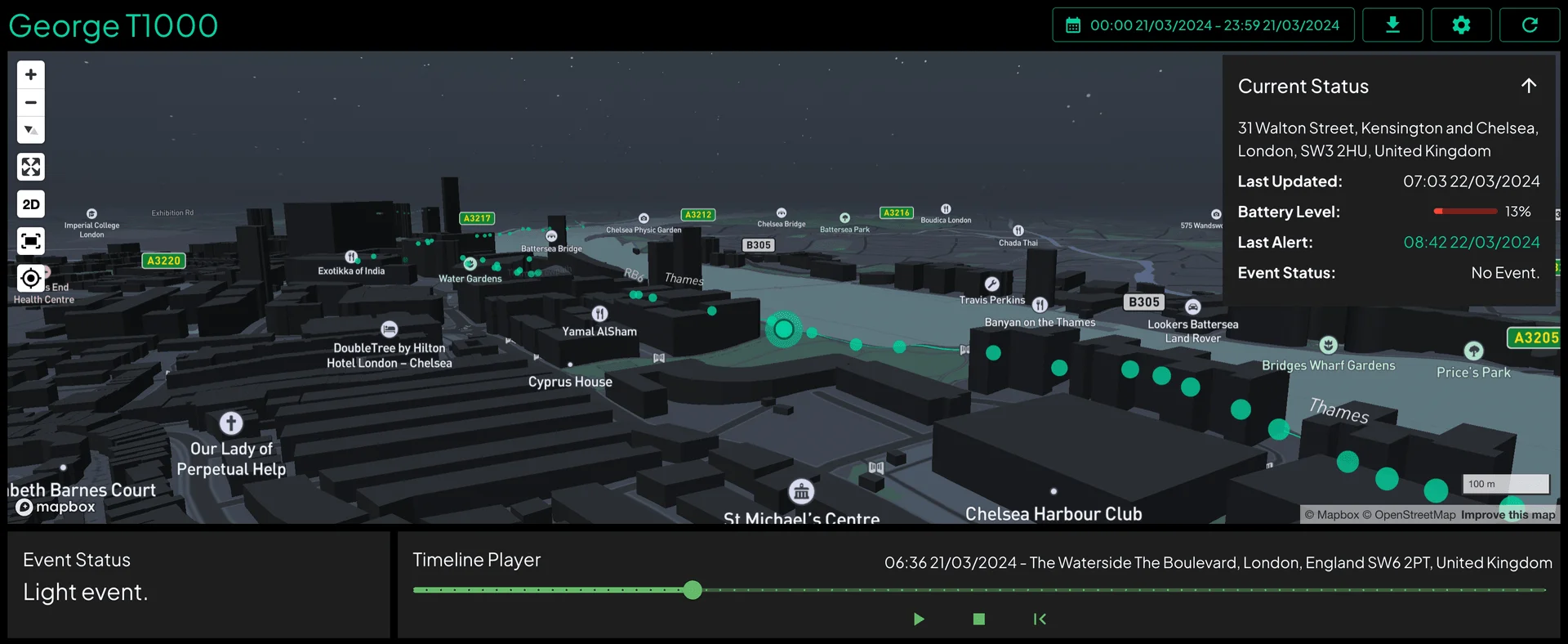Download the tracking data

point(1392,25)
